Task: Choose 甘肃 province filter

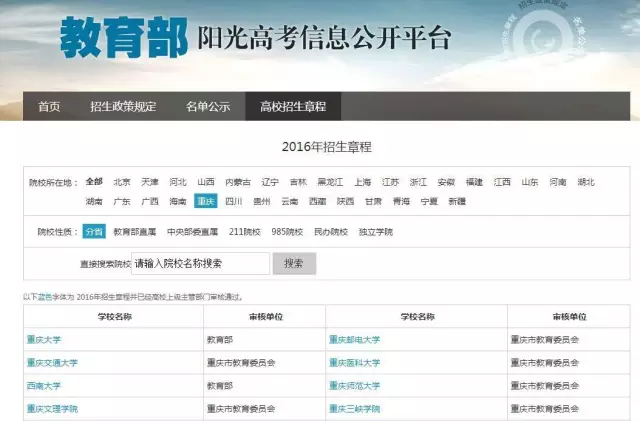Action: (x=373, y=201)
